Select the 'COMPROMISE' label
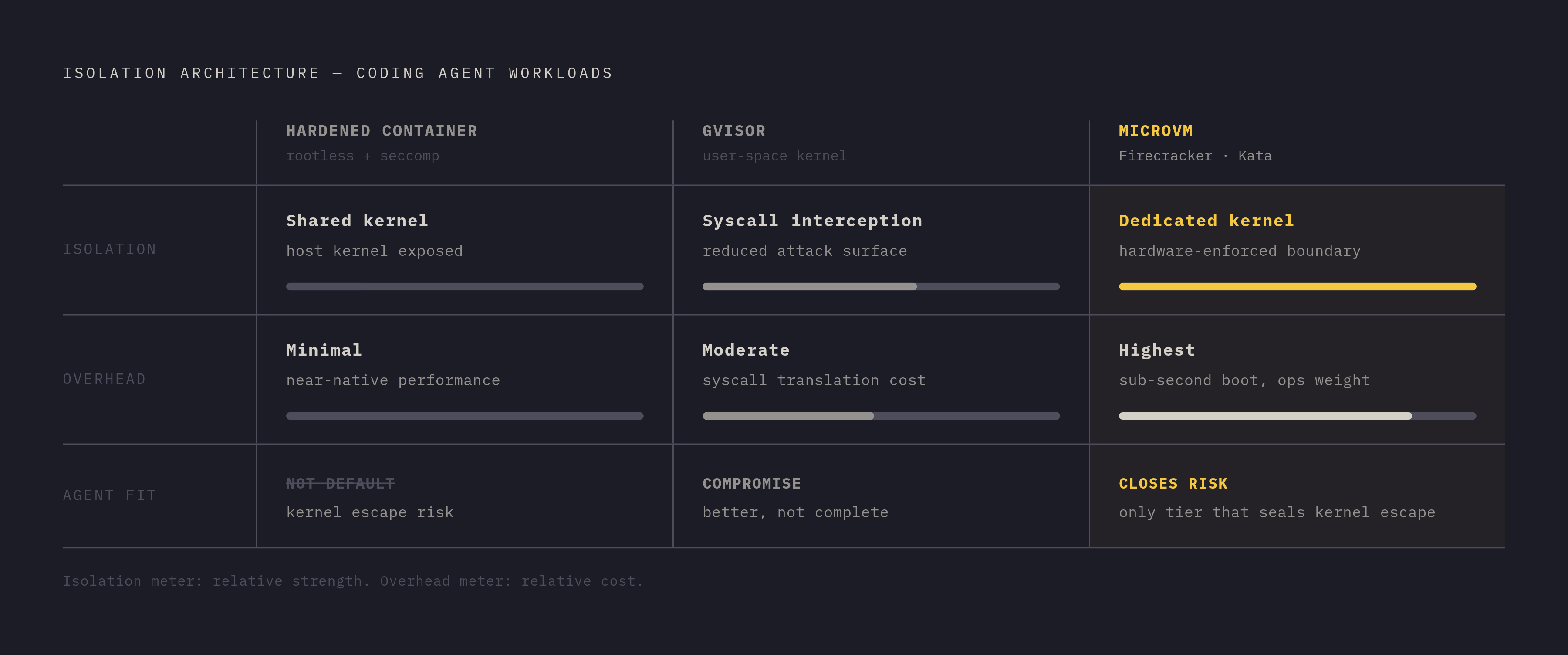This screenshot has height=655, width=1568. pyautogui.click(x=752, y=484)
